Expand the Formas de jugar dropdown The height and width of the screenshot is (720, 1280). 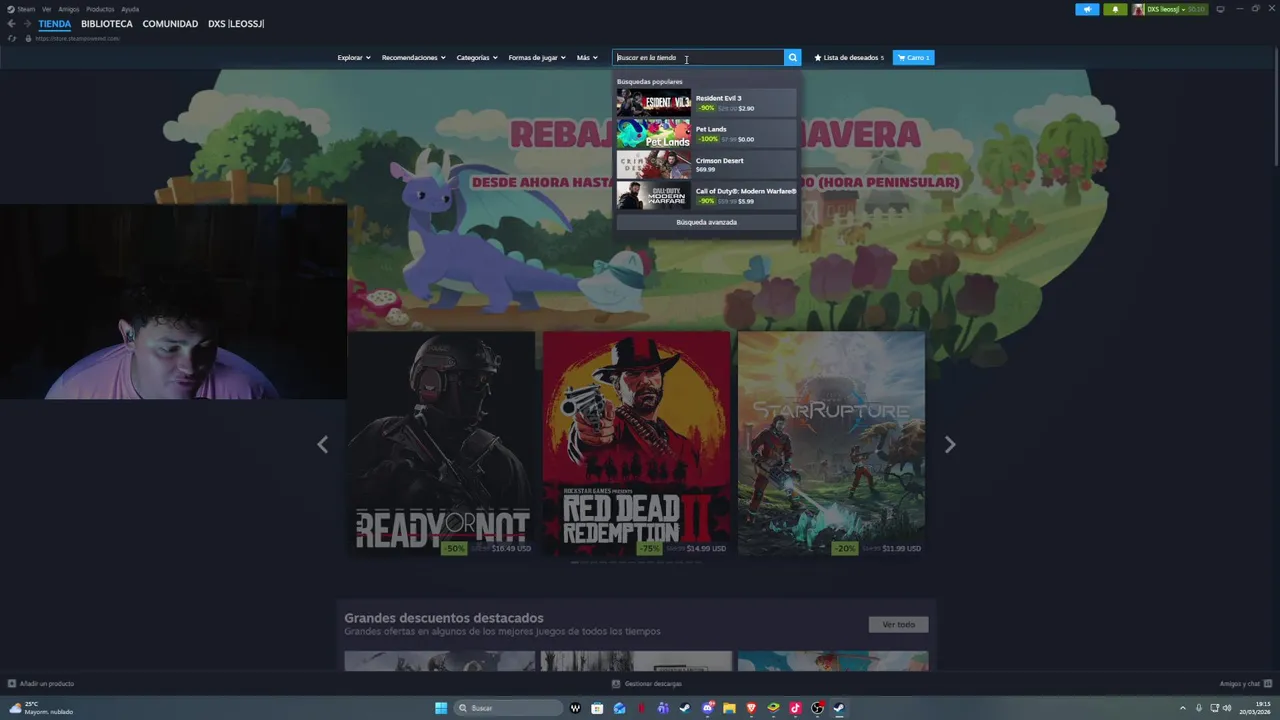(537, 58)
